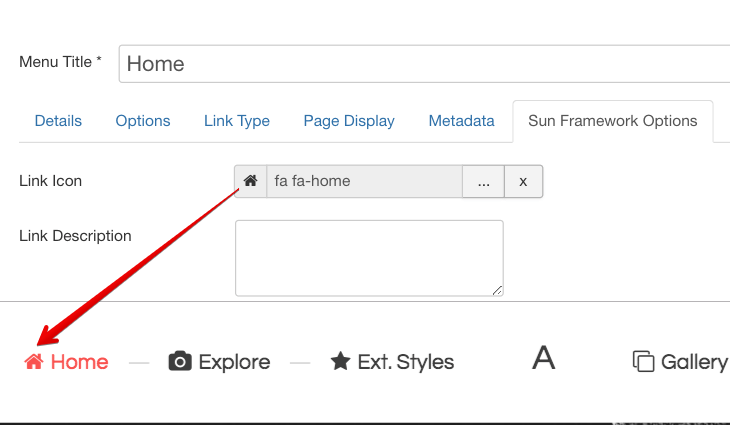Open the Explore menu link

tap(234, 362)
